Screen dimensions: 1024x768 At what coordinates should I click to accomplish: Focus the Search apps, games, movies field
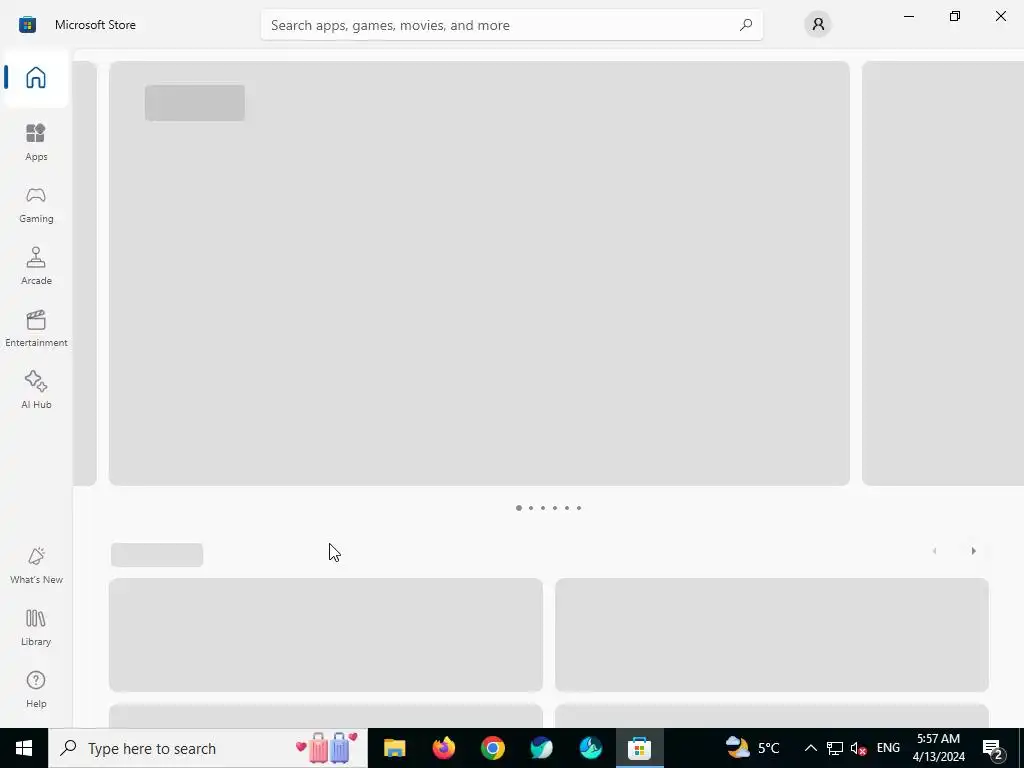[511, 25]
